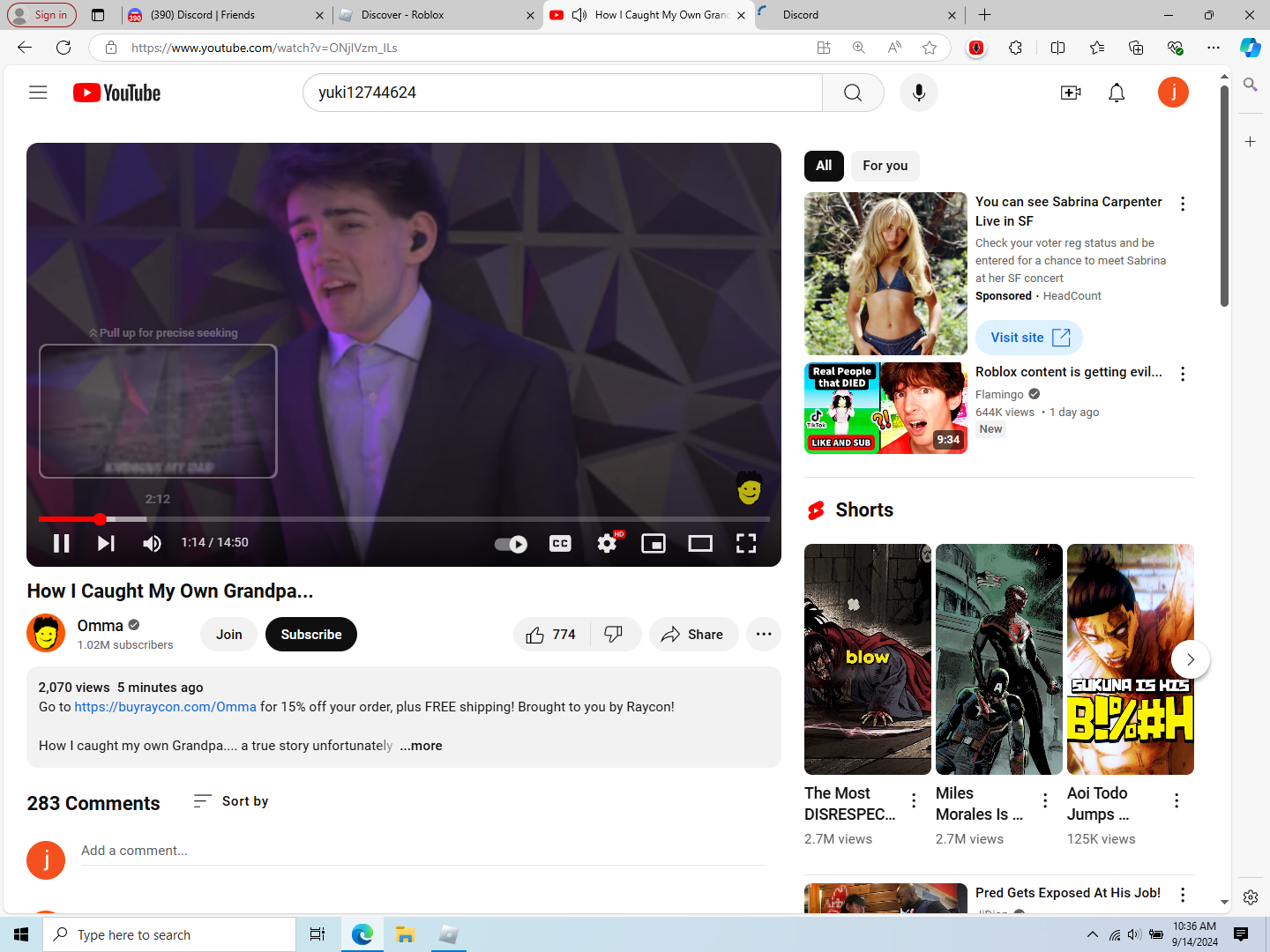Switch to theater mode
Image resolution: width=1270 pixels, height=952 pixels.
point(700,543)
